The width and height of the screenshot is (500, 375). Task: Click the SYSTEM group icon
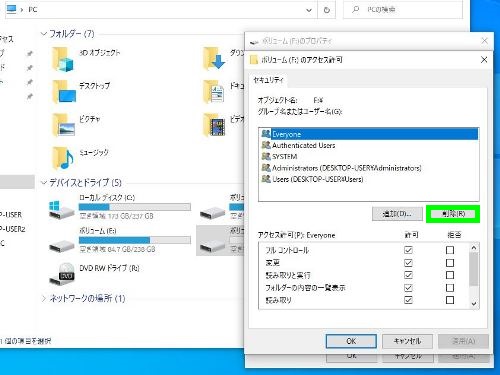[x=266, y=156]
